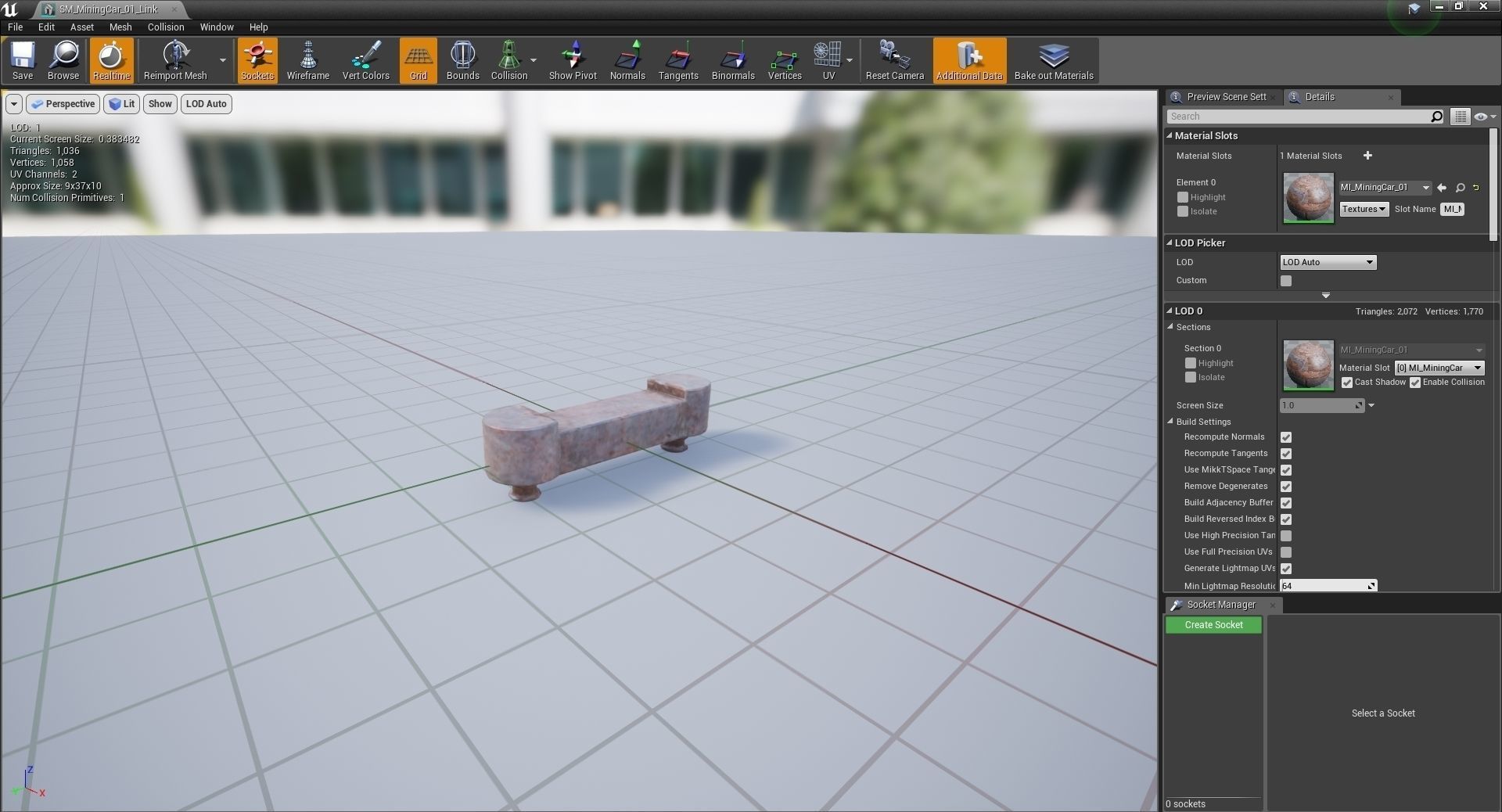
Task: Toggle Isolate for Section 0
Action: (1191, 377)
